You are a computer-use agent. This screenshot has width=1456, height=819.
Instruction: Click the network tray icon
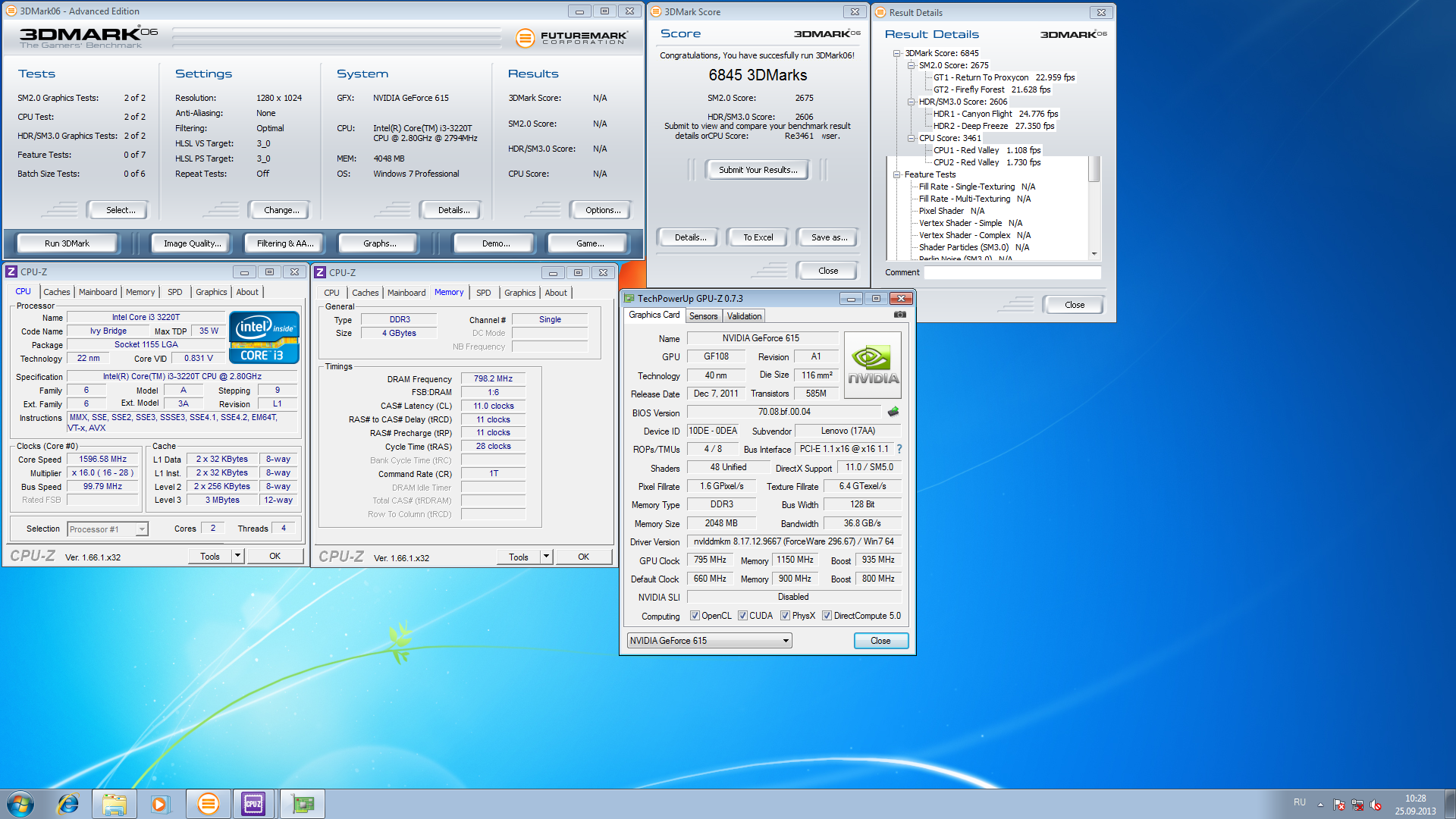coord(1357,805)
